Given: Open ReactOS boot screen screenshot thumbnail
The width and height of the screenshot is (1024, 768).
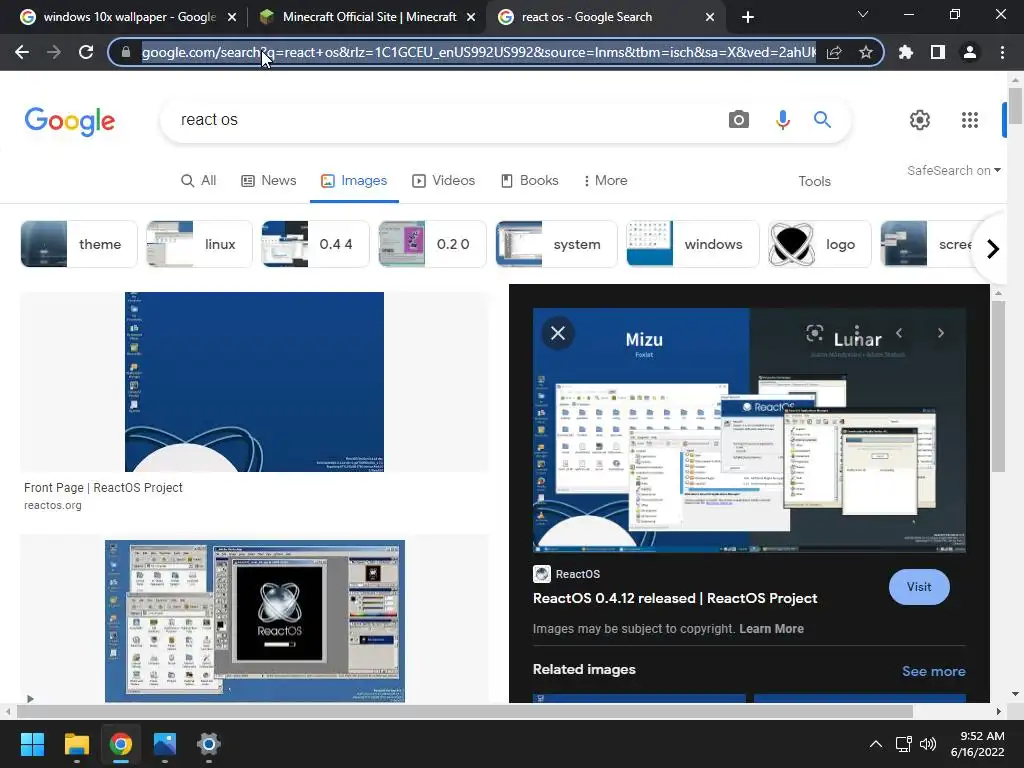Looking at the screenshot, I should pyautogui.click(x=255, y=621).
